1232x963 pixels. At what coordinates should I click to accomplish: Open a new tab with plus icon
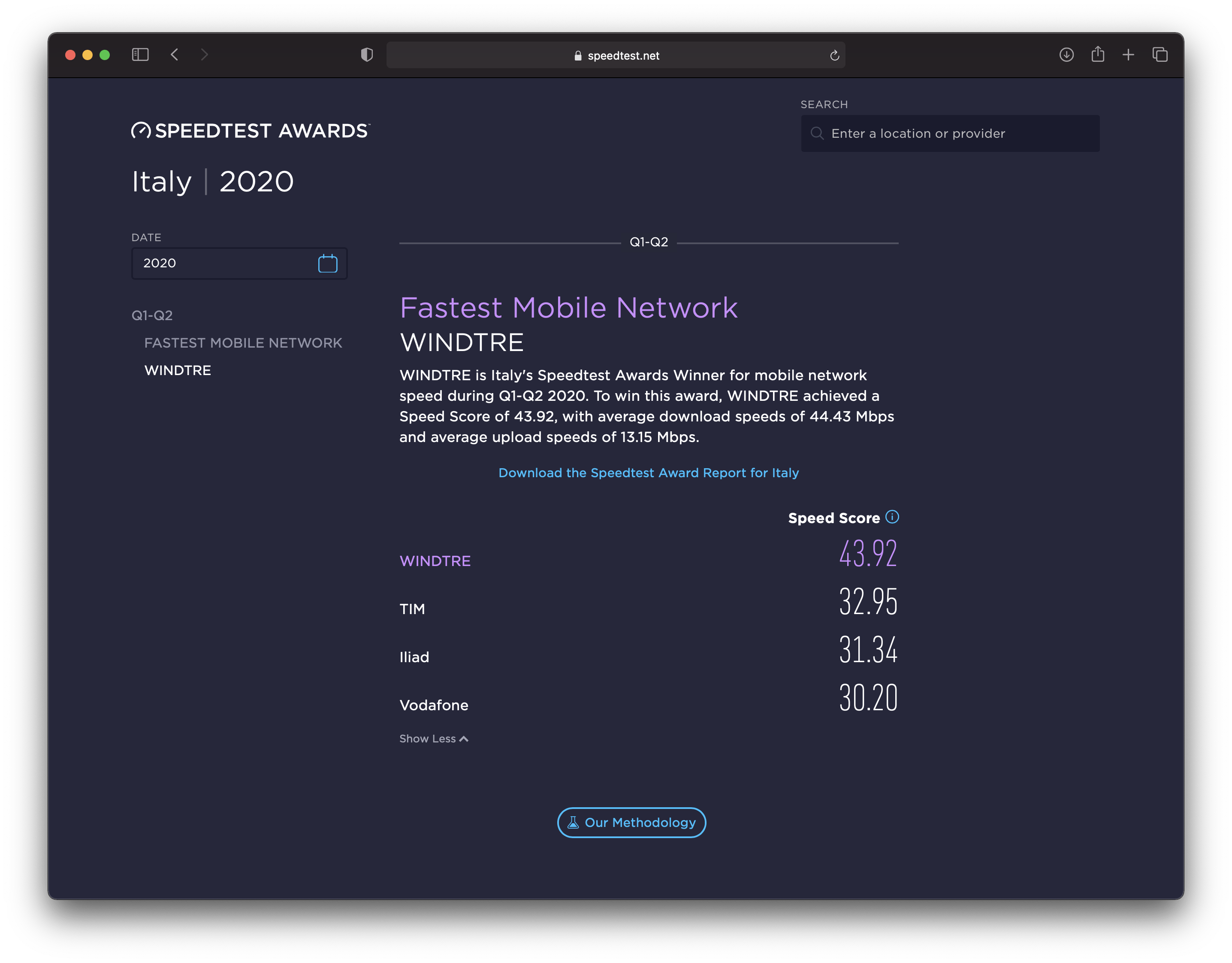[1128, 55]
